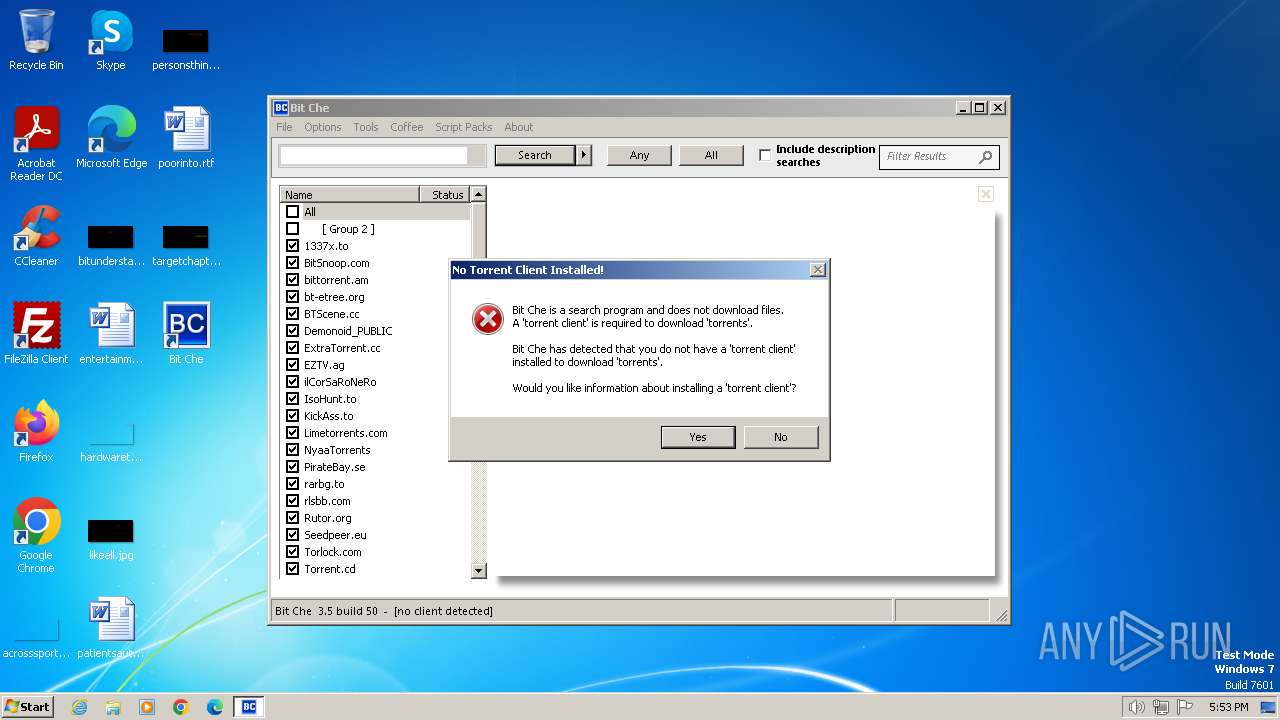Click the Any button
The image size is (1280, 720).
pos(639,155)
